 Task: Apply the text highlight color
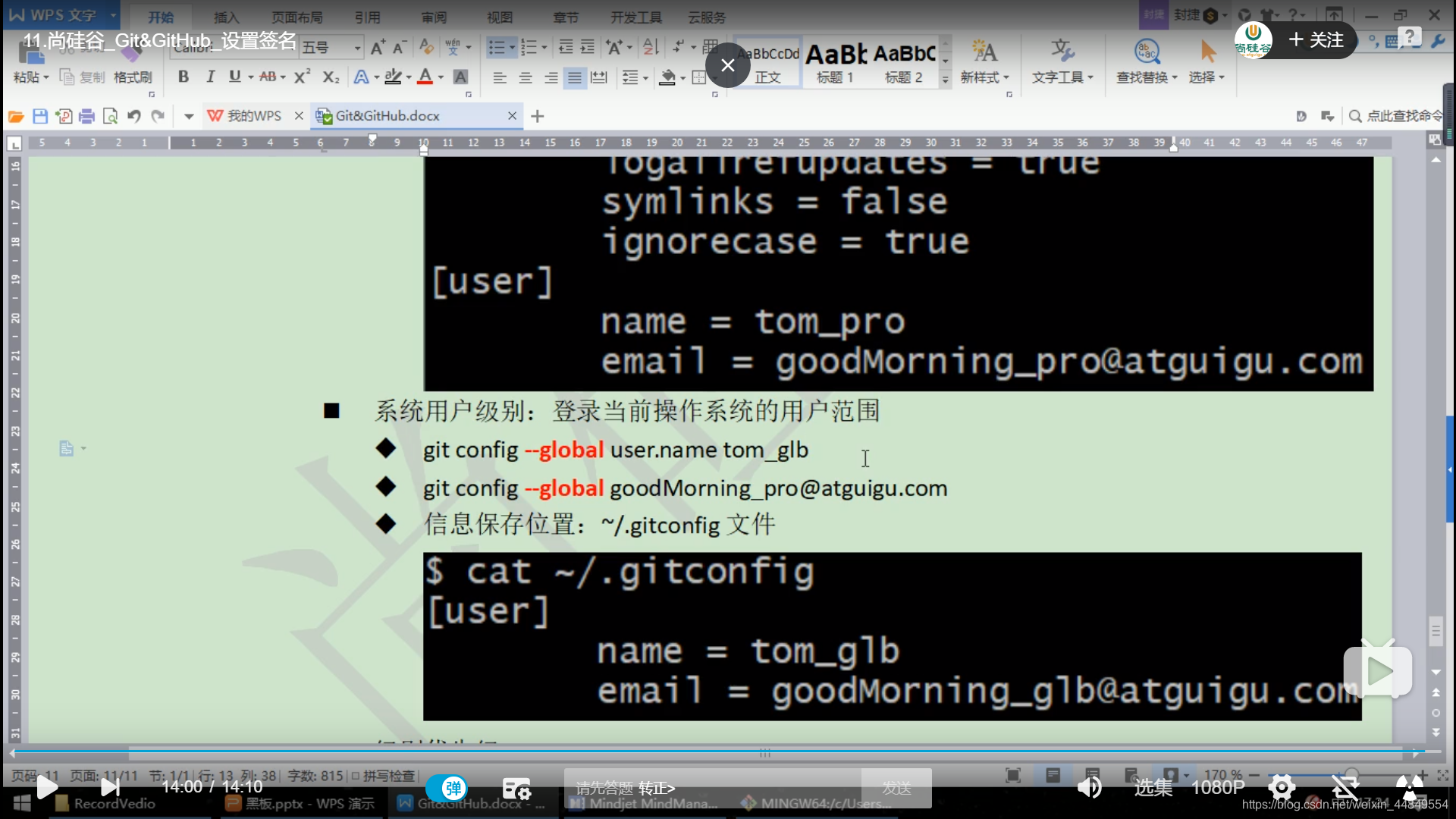(x=393, y=77)
